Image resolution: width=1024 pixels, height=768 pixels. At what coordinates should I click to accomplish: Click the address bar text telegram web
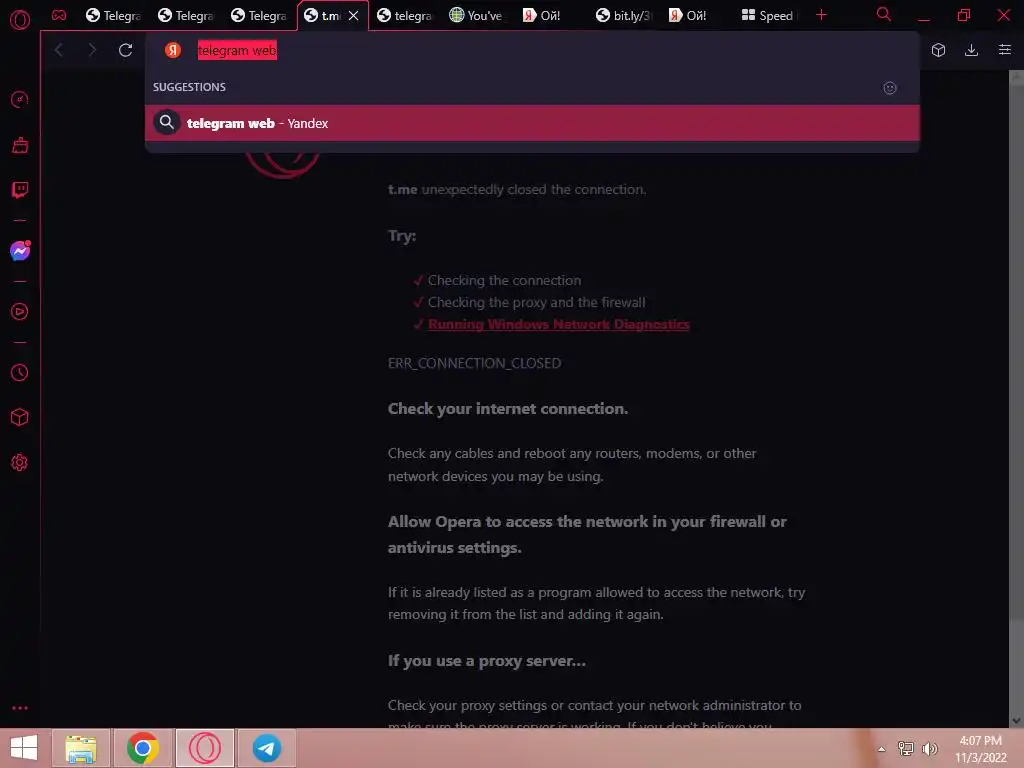coord(237,50)
